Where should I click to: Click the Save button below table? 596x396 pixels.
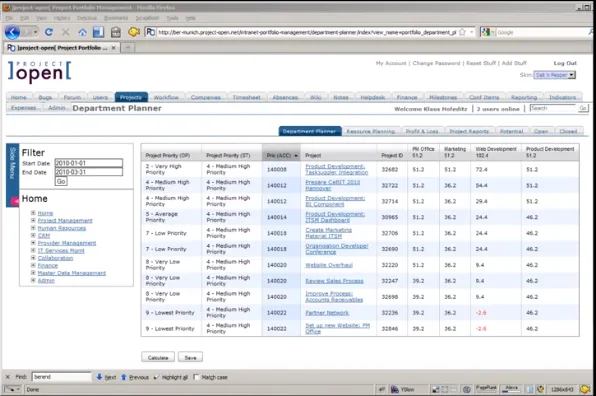point(190,358)
